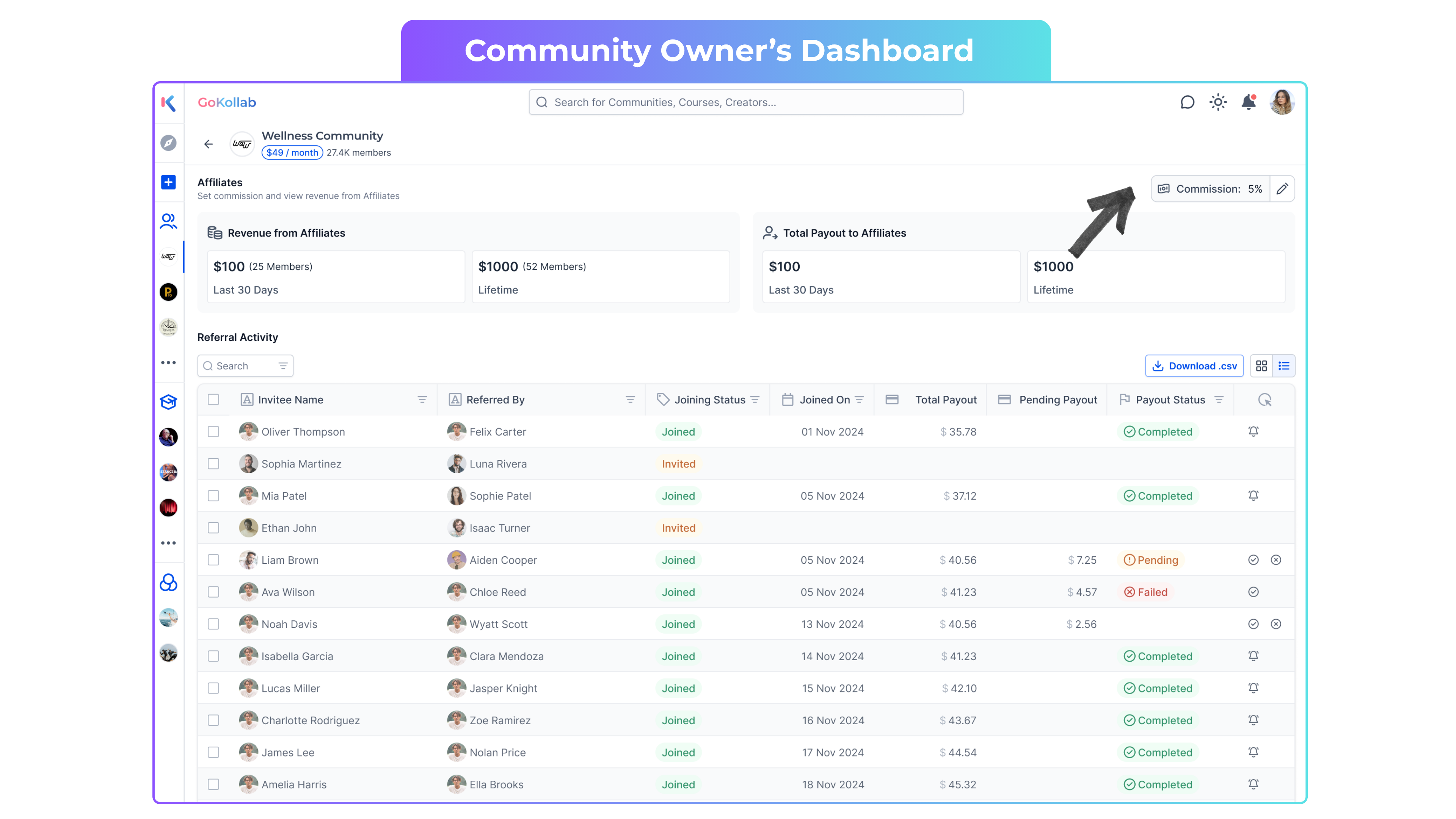Toggle light mode sun icon
The width and height of the screenshot is (1456, 819).
point(1218,102)
